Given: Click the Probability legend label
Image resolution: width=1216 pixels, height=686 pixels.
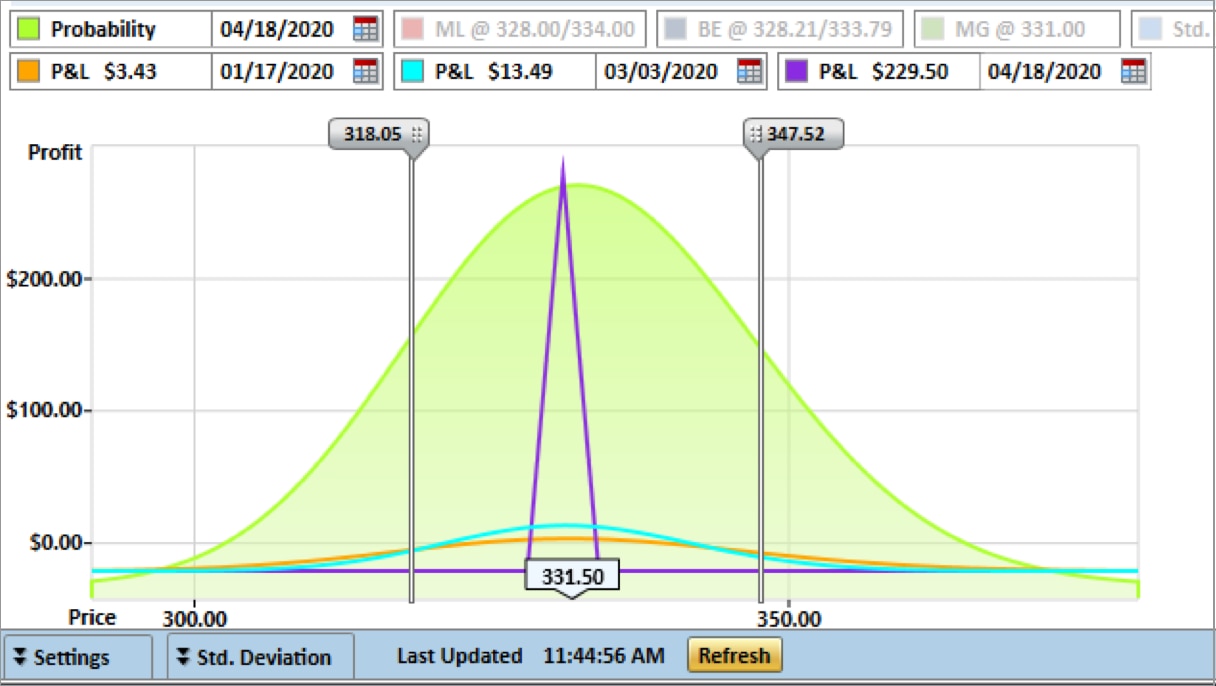Looking at the screenshot, I should click(103, 29).
